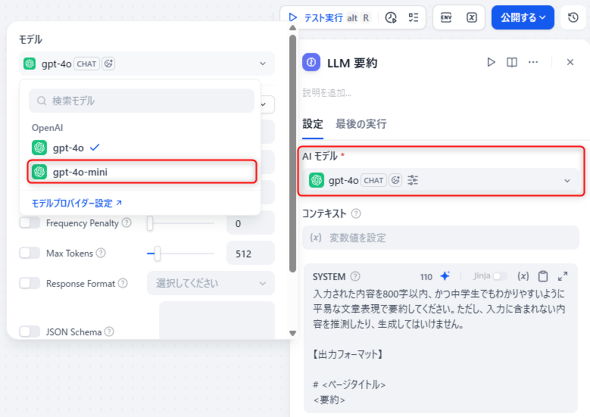This screenshot has width=590, height=417.
Task: Expand the SYSTEM prompt editor to fullscreen
Action: tap(563, 276)
